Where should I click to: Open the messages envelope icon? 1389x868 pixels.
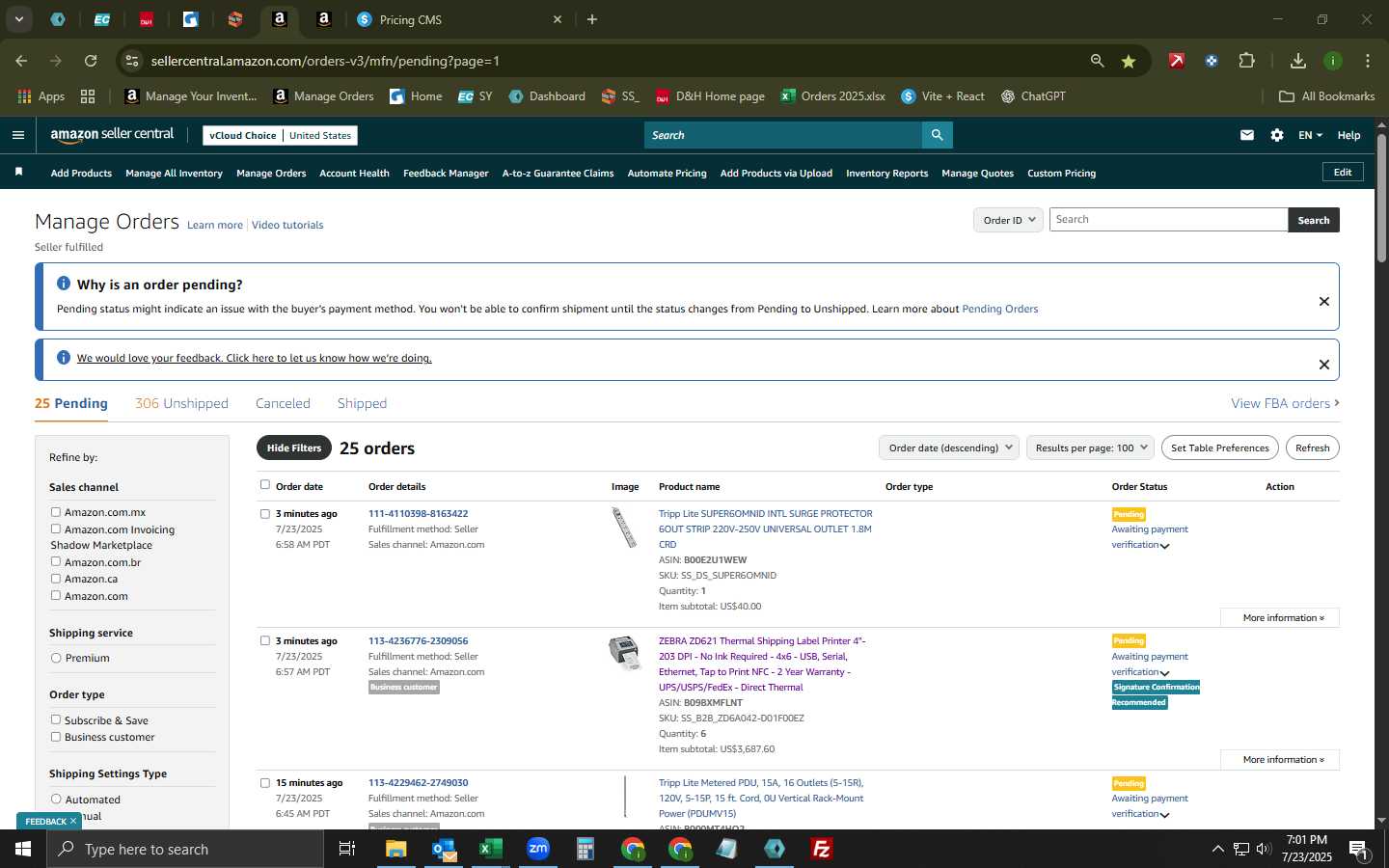tap(1247, 135)
